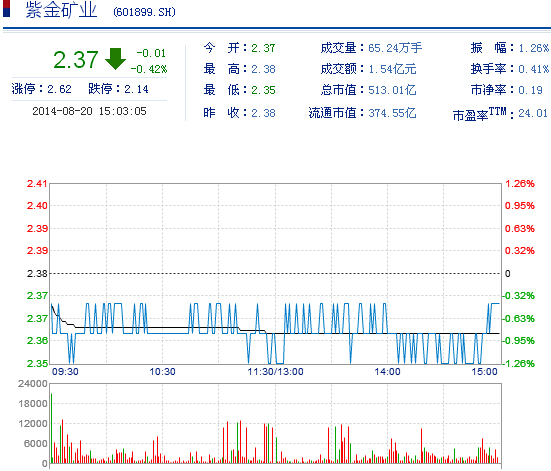
Task: Select the 流通市值 value 374.55亿
Action: pyautogui.click(x=392, y=113)
